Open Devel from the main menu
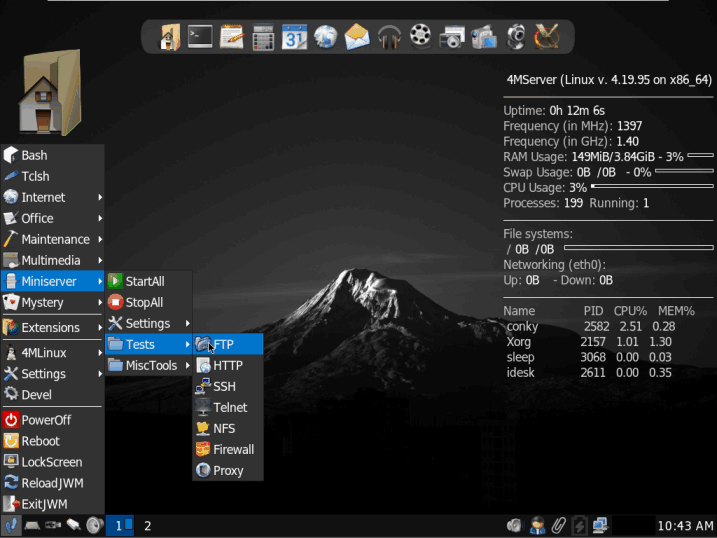The image size is (717, 538). 53,395
